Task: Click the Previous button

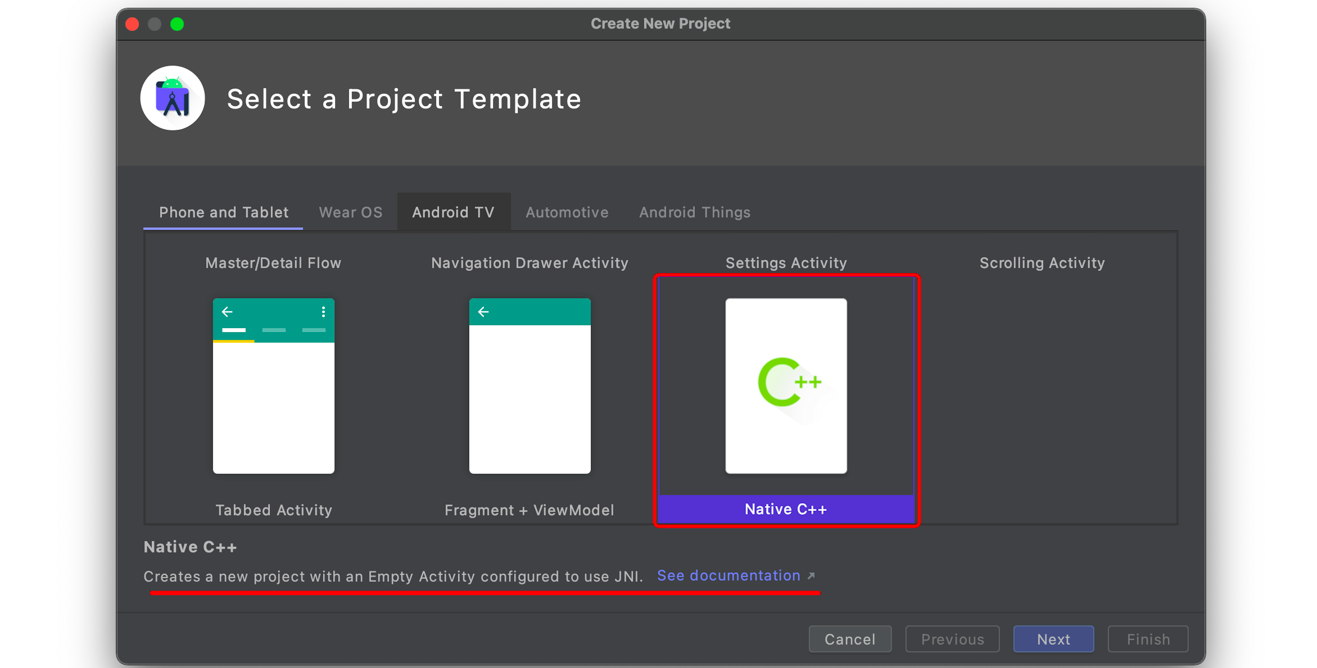Action: (x=952, y=639)
